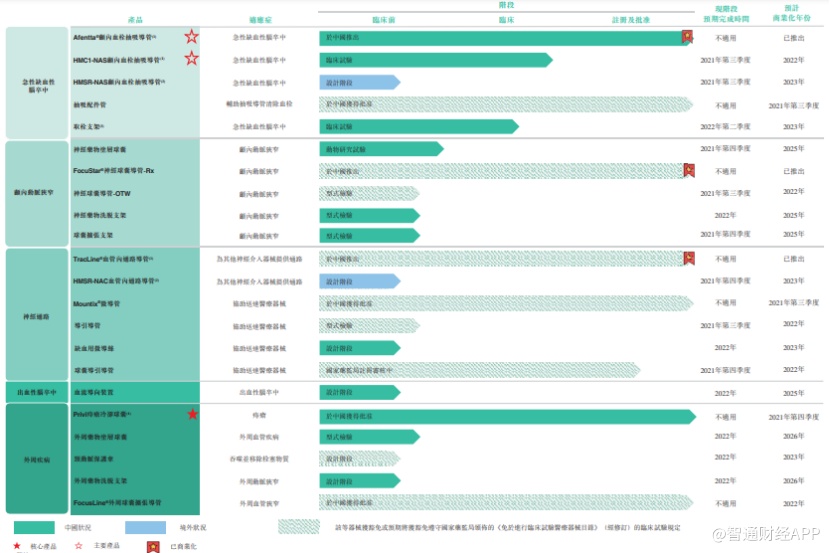Select the HMSR-NAS product name
This screenshot has width=830, height=553.
coord(119,83)
